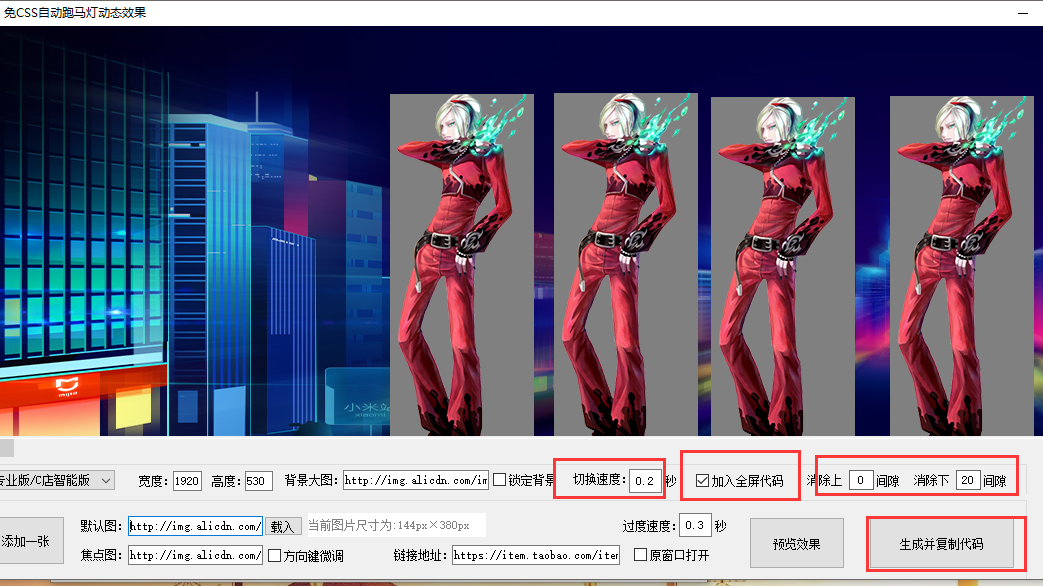Click the 高度 height field showing 530
The width and height of the screenshot is (1043, 586).
tap(259, 481)
